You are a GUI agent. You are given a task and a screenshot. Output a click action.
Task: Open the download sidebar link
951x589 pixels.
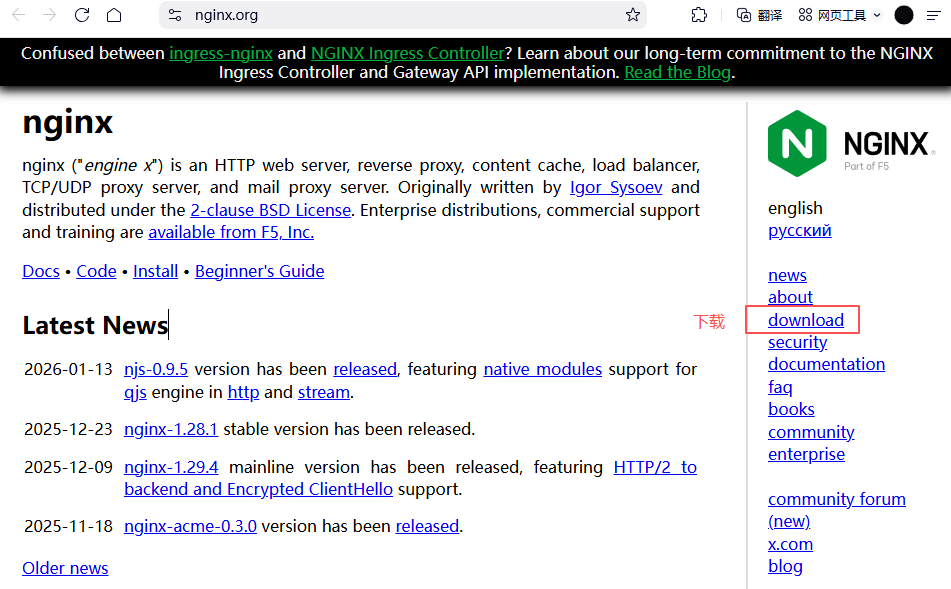coord(806,320)
